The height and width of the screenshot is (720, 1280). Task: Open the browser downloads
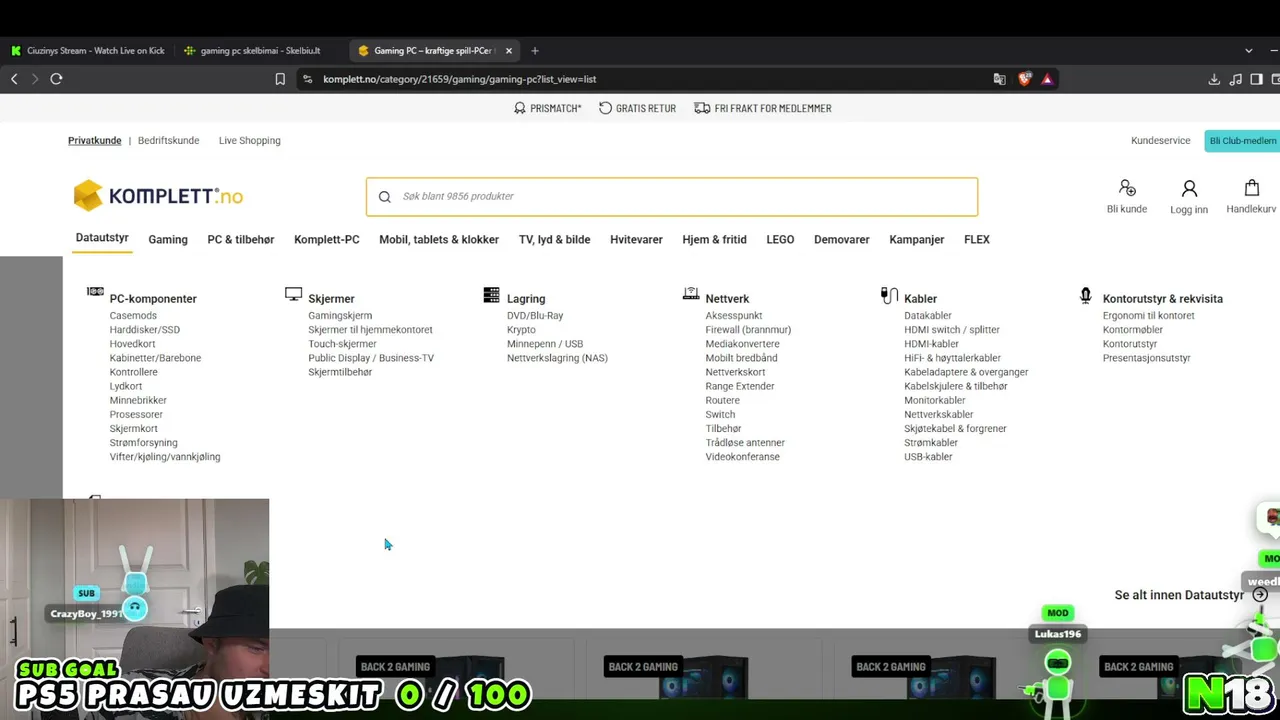(x=1214, y=79)
